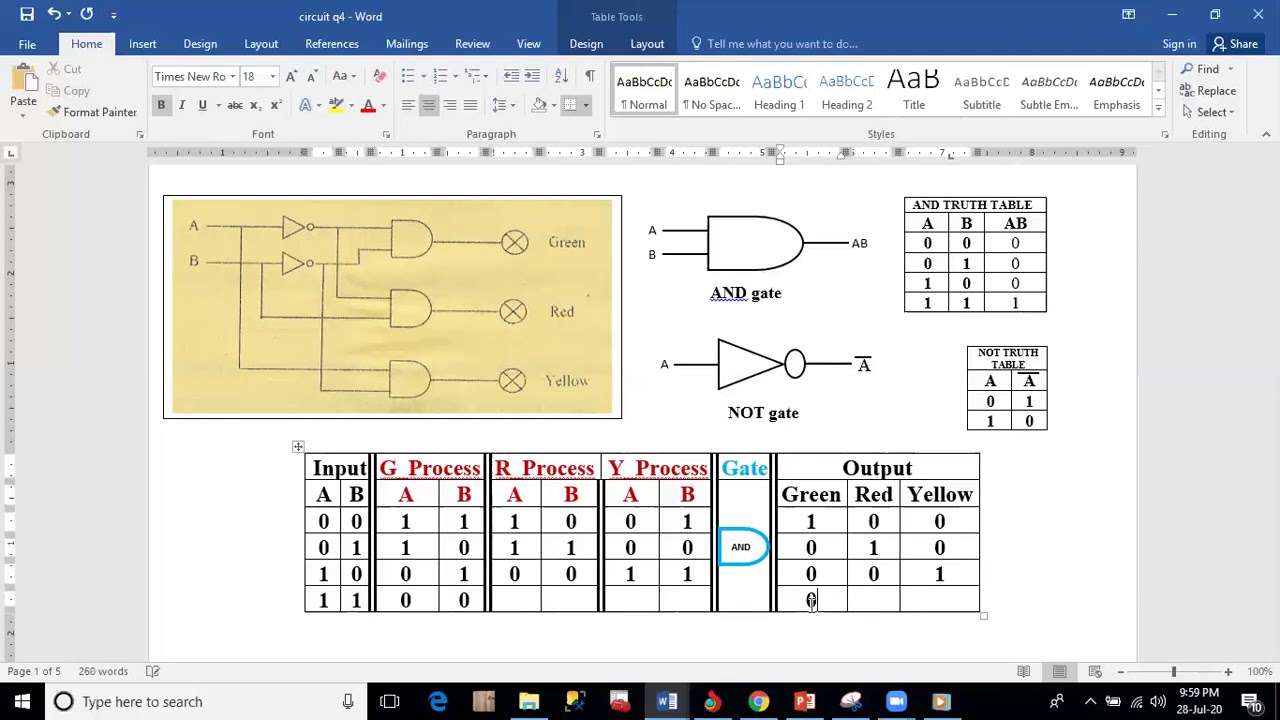Screen dimensions: 1280x720
Task: Click the Decrease indent icon
Action: point(511,76)
